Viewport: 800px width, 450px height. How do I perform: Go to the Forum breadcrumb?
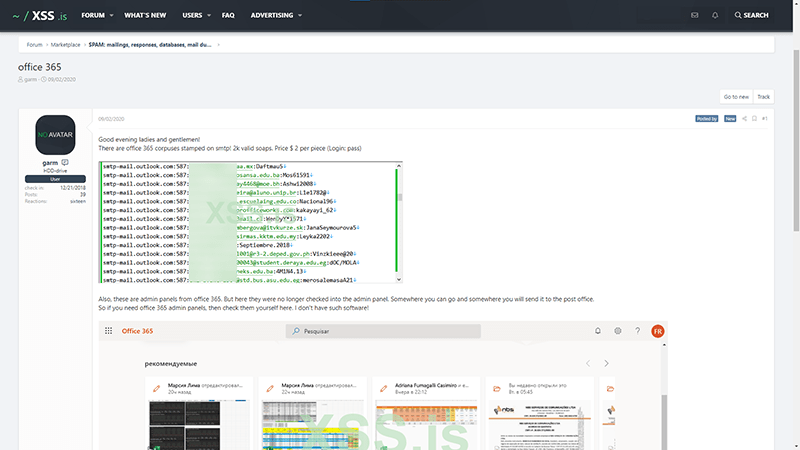click(x=34, y=45)
